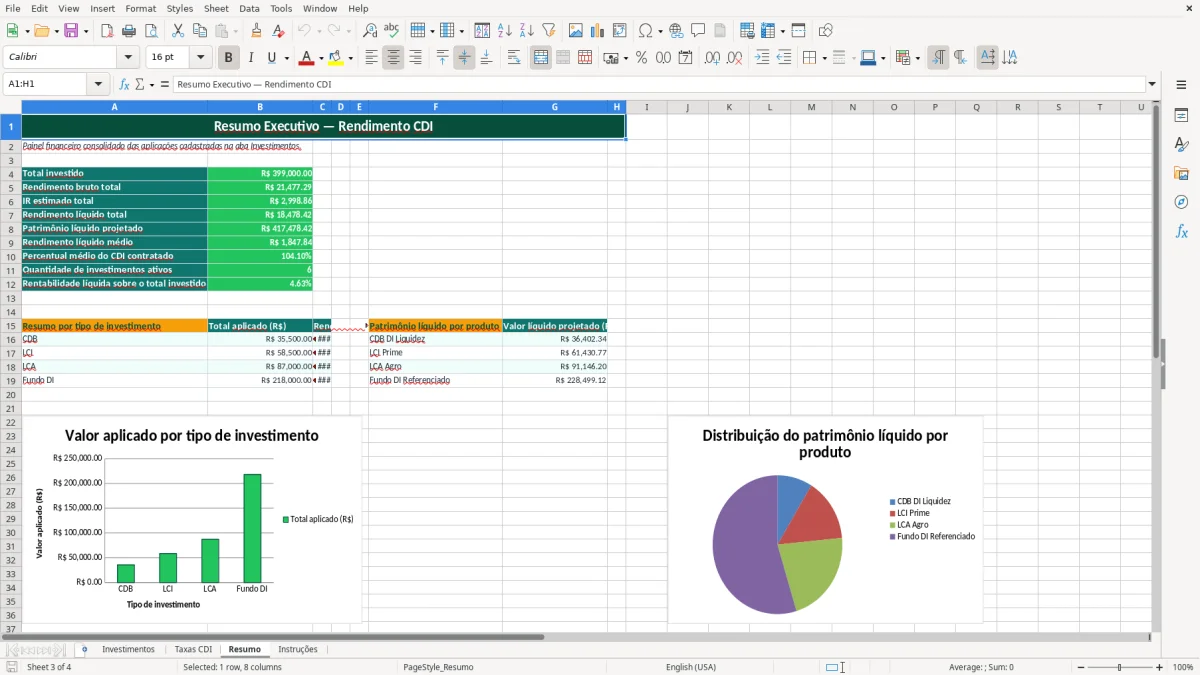The image size is (1200, 675).
Task: Open the sidebar Gallery icon
Action: tap(1181, 173)
